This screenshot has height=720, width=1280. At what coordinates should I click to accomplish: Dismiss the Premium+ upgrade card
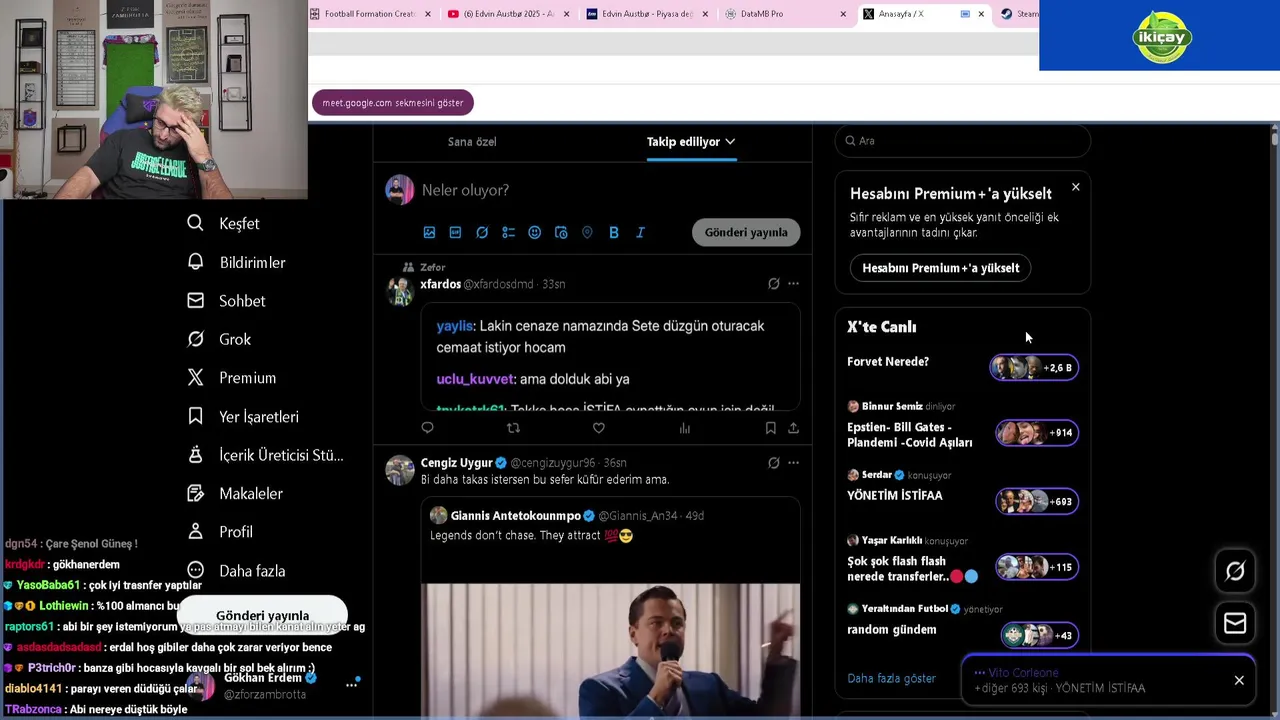click(1075, 187)
